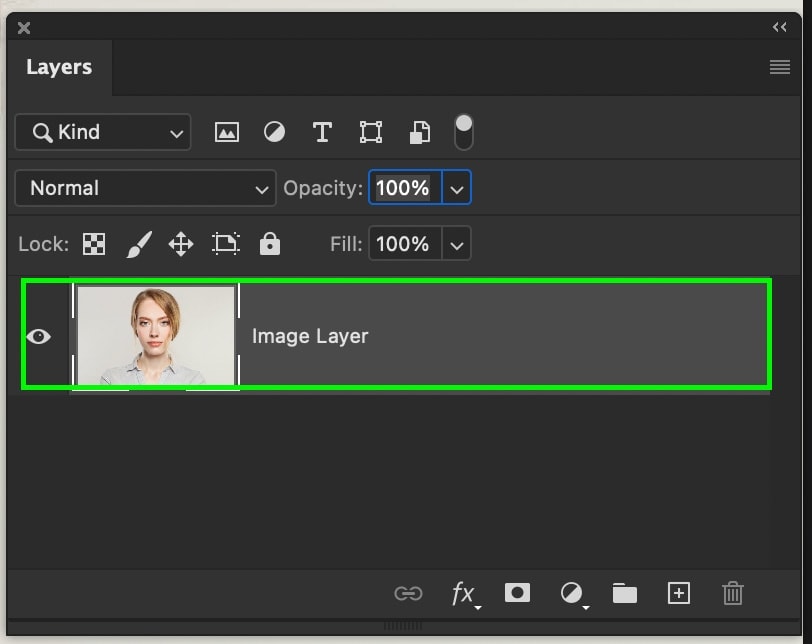Filter for shape layers icon
This screenshot has width=812, height=644.
pos(371,132)
